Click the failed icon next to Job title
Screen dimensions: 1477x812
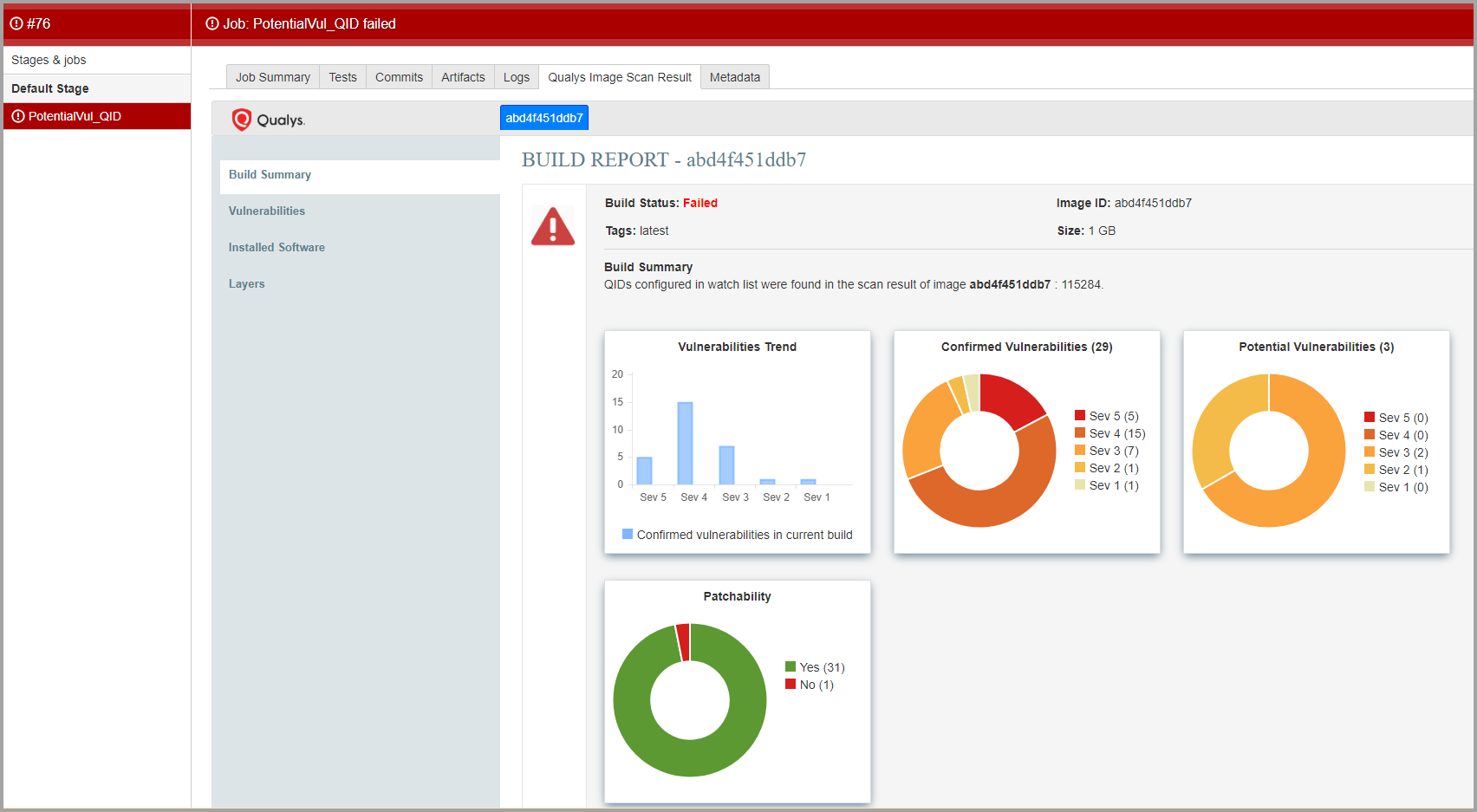tap(212, 23)
